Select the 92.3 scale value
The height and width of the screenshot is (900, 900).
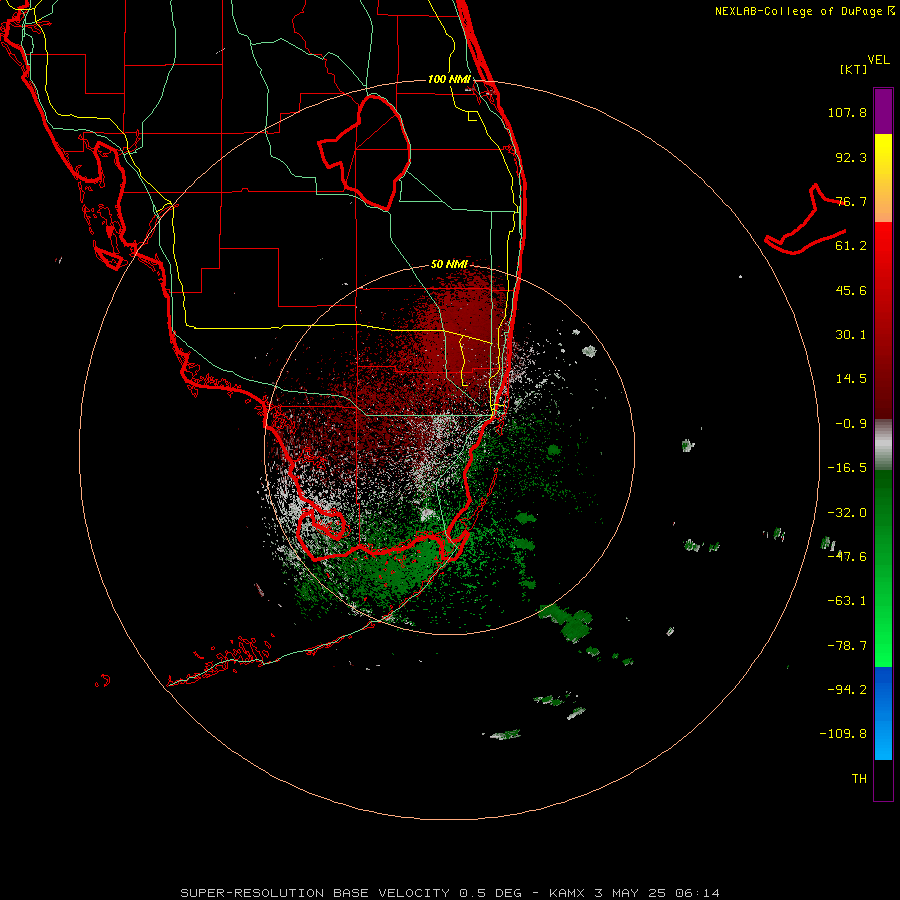click(x=851, y=157)
